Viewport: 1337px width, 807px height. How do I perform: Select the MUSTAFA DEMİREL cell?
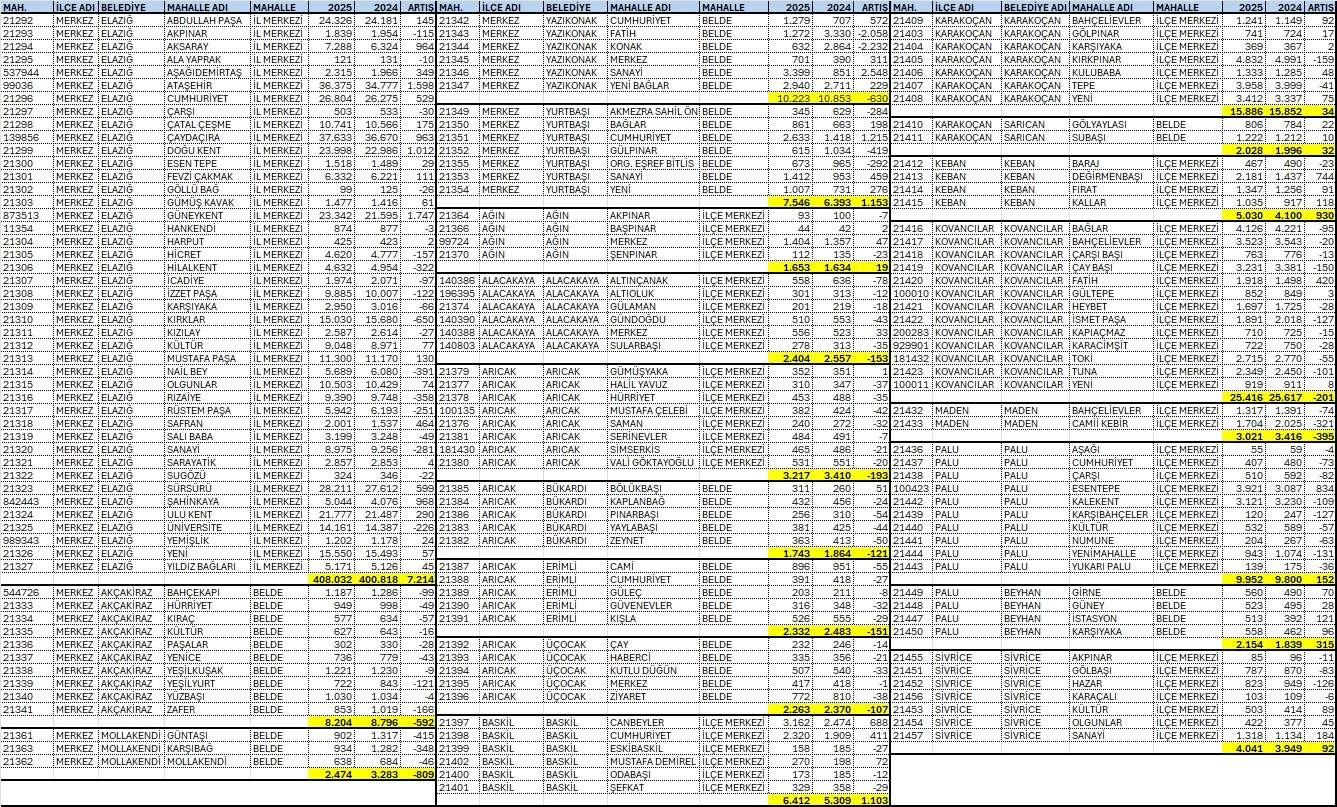[x=651, y=760]
